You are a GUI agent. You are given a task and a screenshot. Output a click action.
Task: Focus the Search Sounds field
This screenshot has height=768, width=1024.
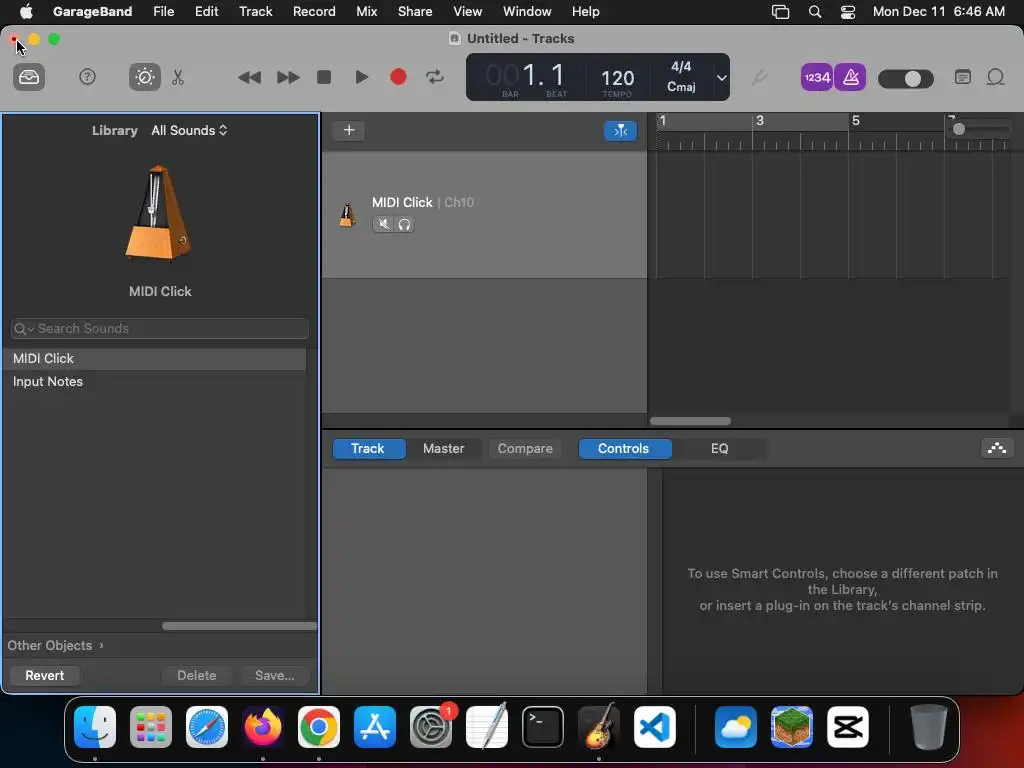[x=160, y=328]
